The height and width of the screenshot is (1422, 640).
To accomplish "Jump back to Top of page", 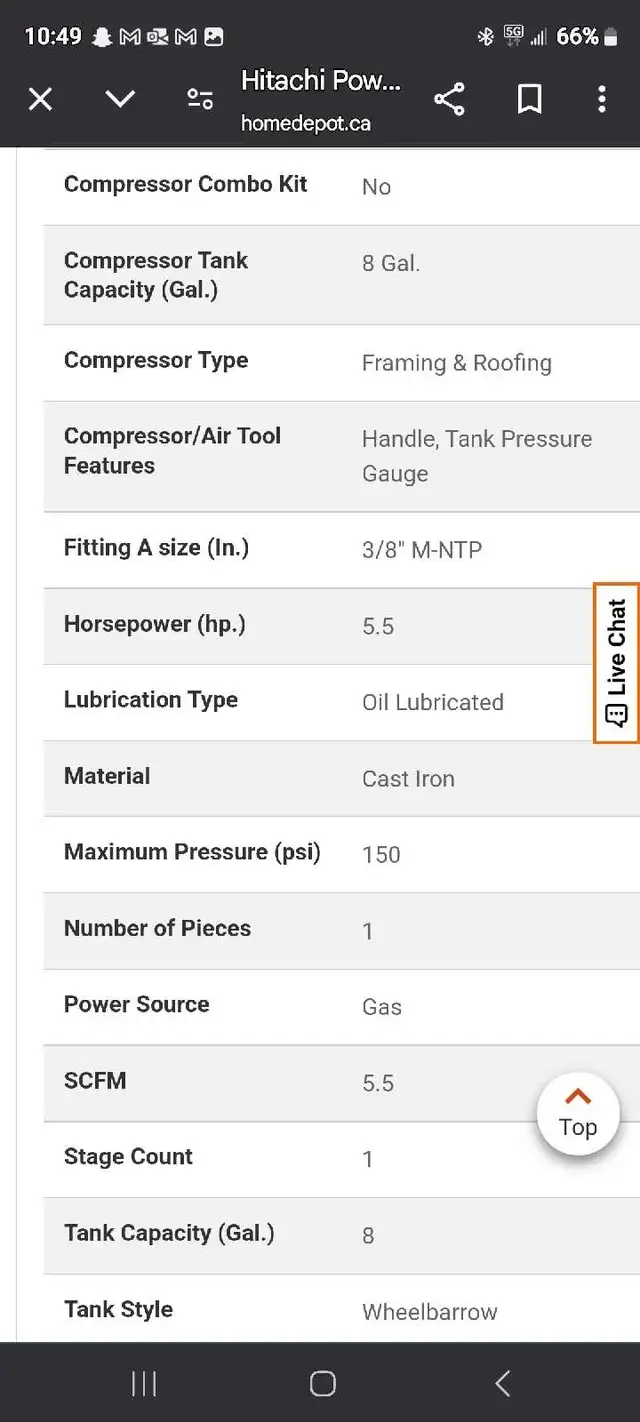I will [x=578, y=1114].
